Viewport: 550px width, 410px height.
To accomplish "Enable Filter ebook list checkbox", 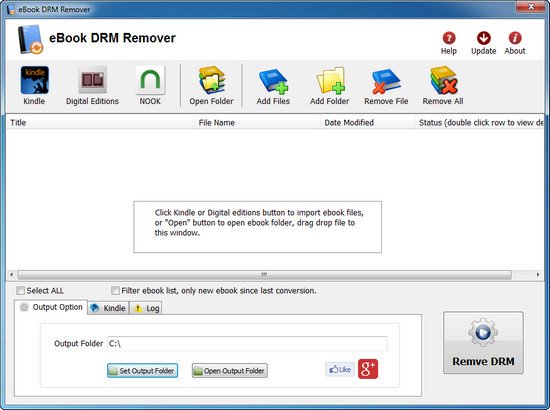I will coord(115,290).
